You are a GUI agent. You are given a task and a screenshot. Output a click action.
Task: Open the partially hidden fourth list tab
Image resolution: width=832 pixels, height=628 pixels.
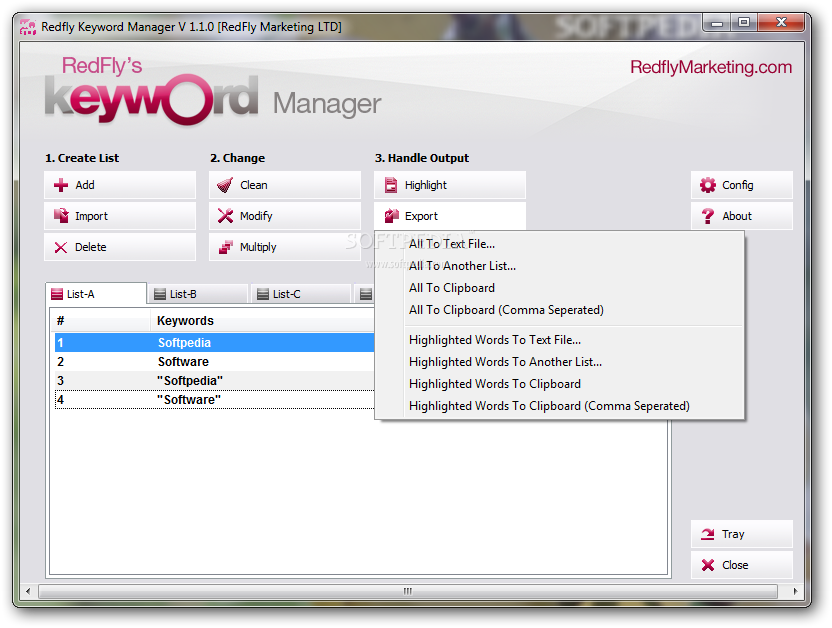(365, 294)
